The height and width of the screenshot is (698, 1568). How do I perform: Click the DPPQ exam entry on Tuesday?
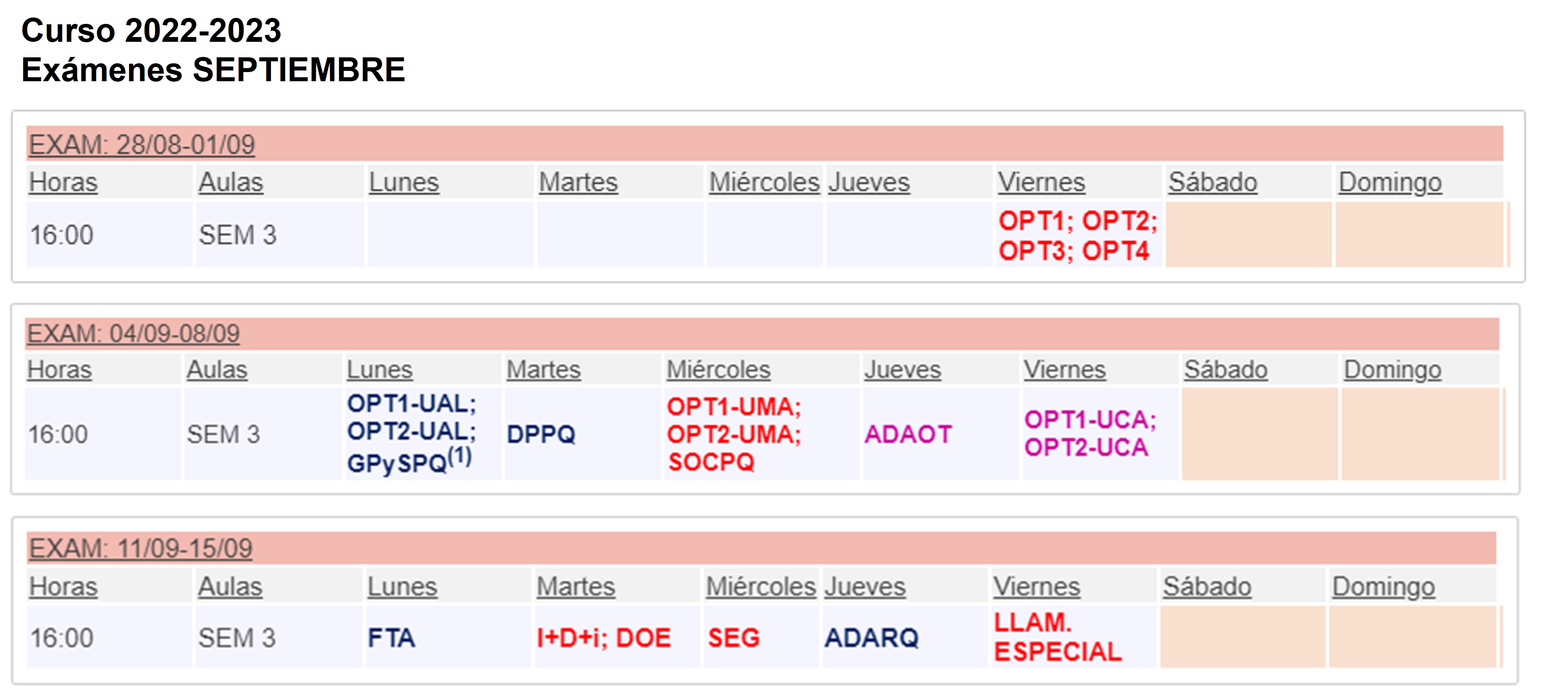point(541,434)
